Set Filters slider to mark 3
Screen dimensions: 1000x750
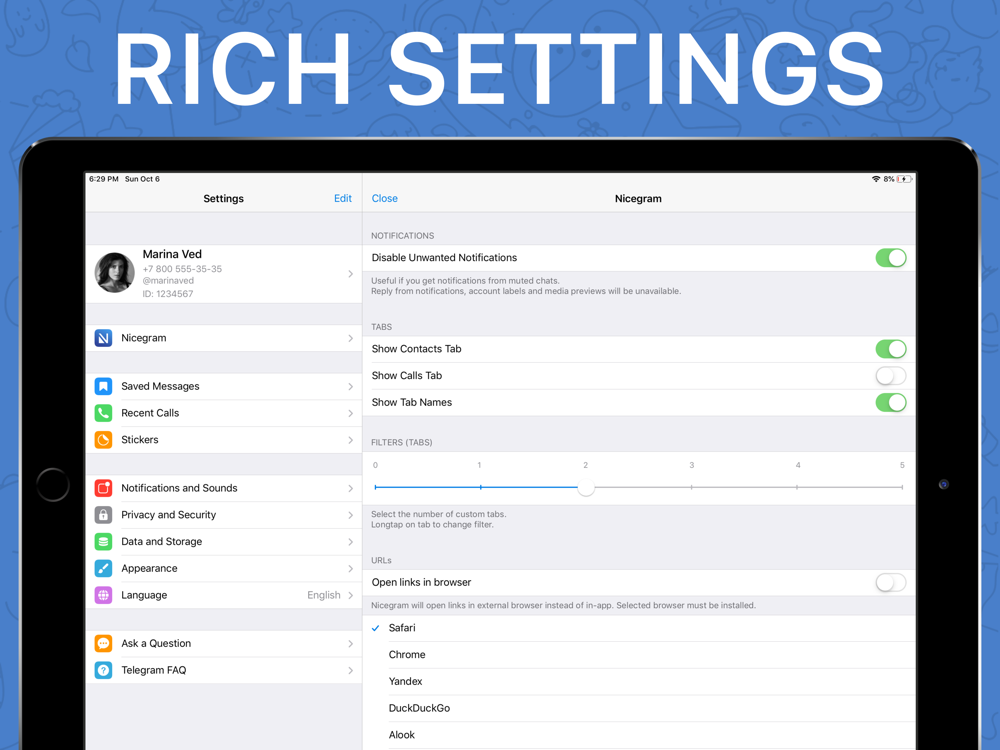click(691, 488)
